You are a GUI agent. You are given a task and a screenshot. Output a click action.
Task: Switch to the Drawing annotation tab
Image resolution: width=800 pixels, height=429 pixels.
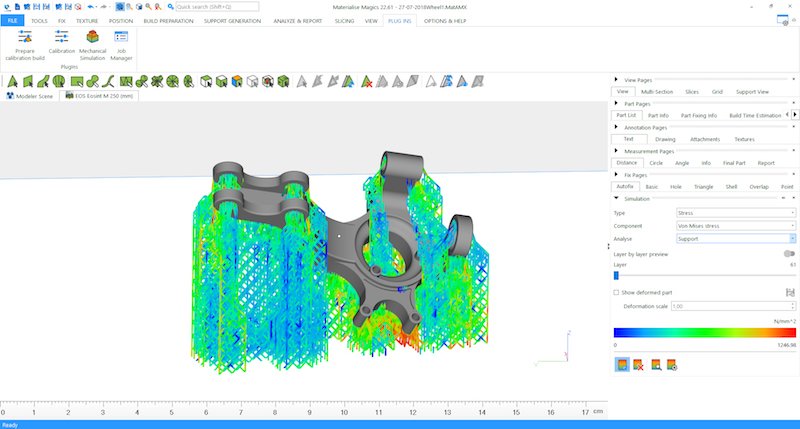665,139
